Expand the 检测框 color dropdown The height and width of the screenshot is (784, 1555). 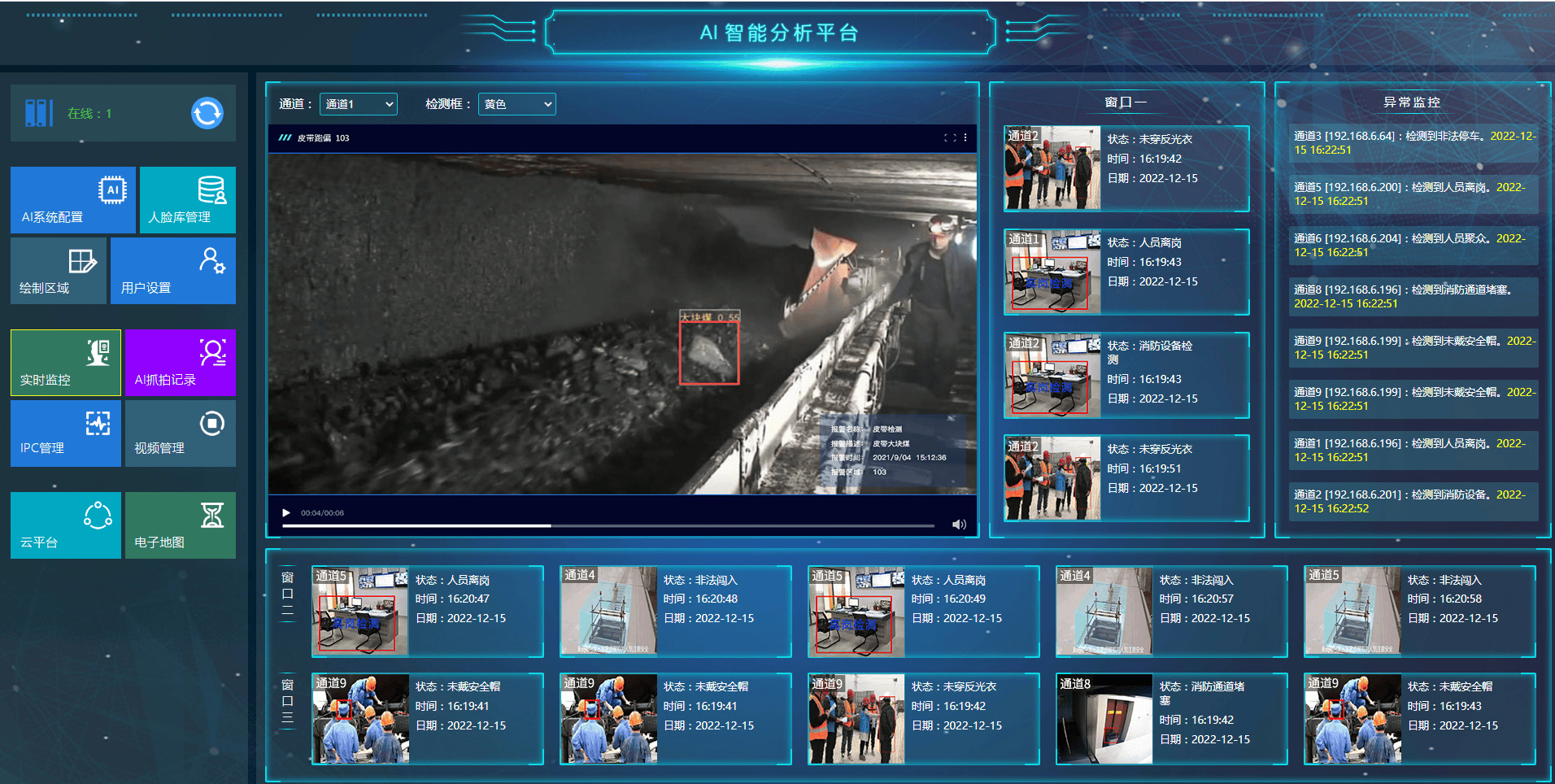(x=516, y=104)
